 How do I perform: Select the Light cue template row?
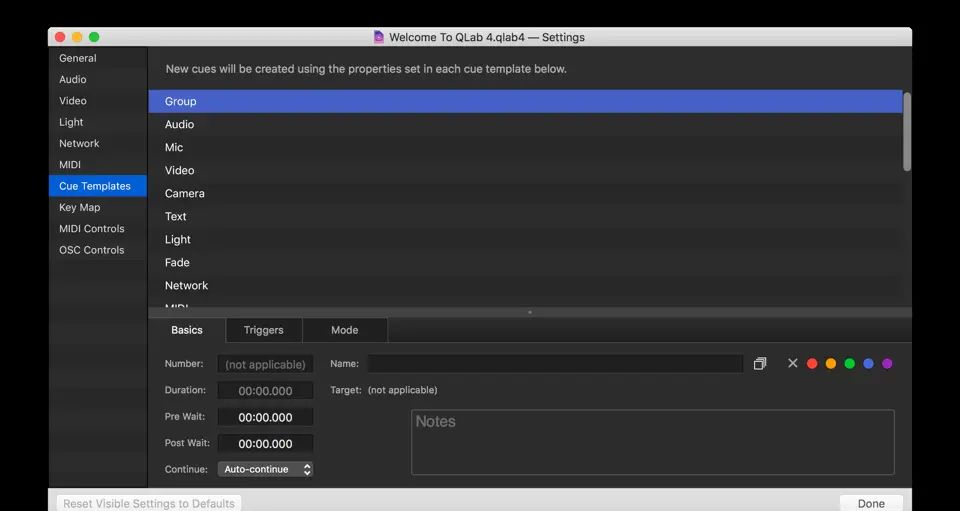[525, 239]
